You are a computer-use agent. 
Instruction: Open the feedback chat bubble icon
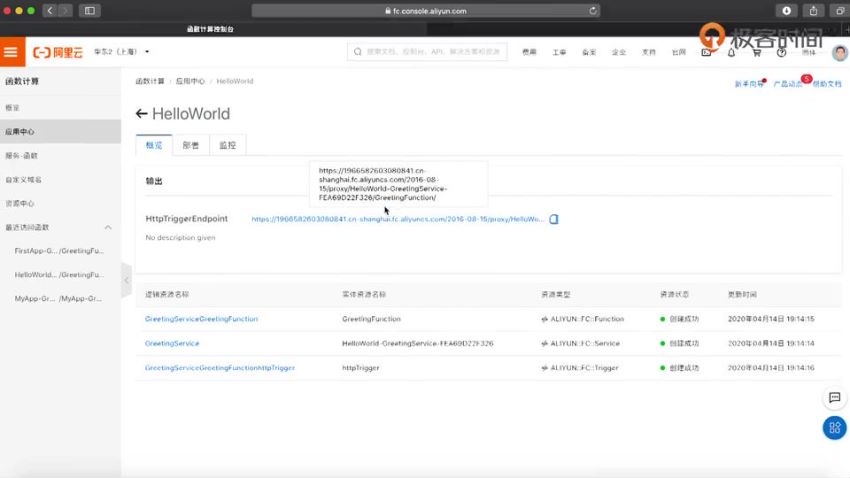click(x=834, y=398)
